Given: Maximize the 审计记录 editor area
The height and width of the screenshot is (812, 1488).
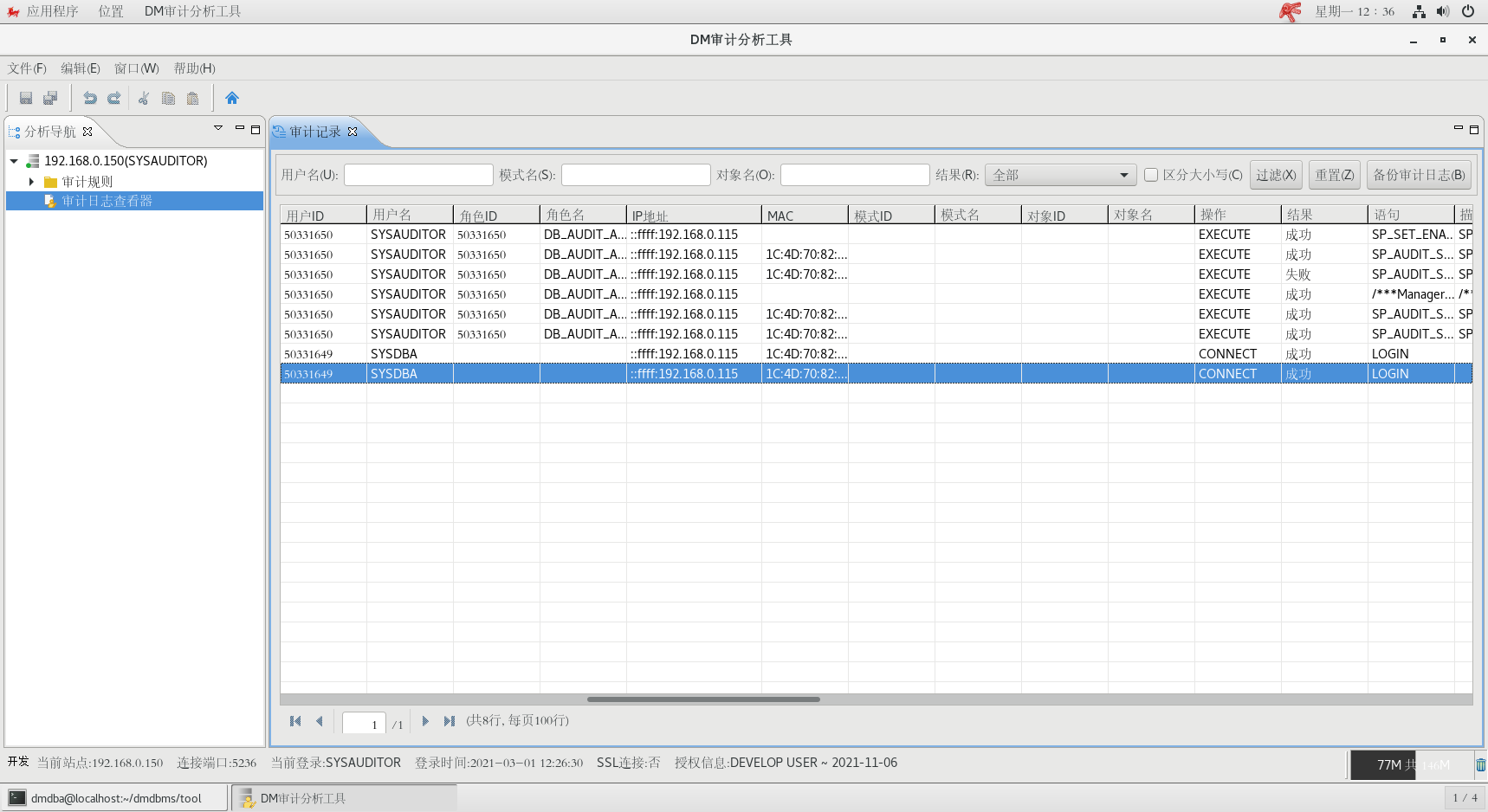Looking at the screenshot, I should (x=1474, y=129).
